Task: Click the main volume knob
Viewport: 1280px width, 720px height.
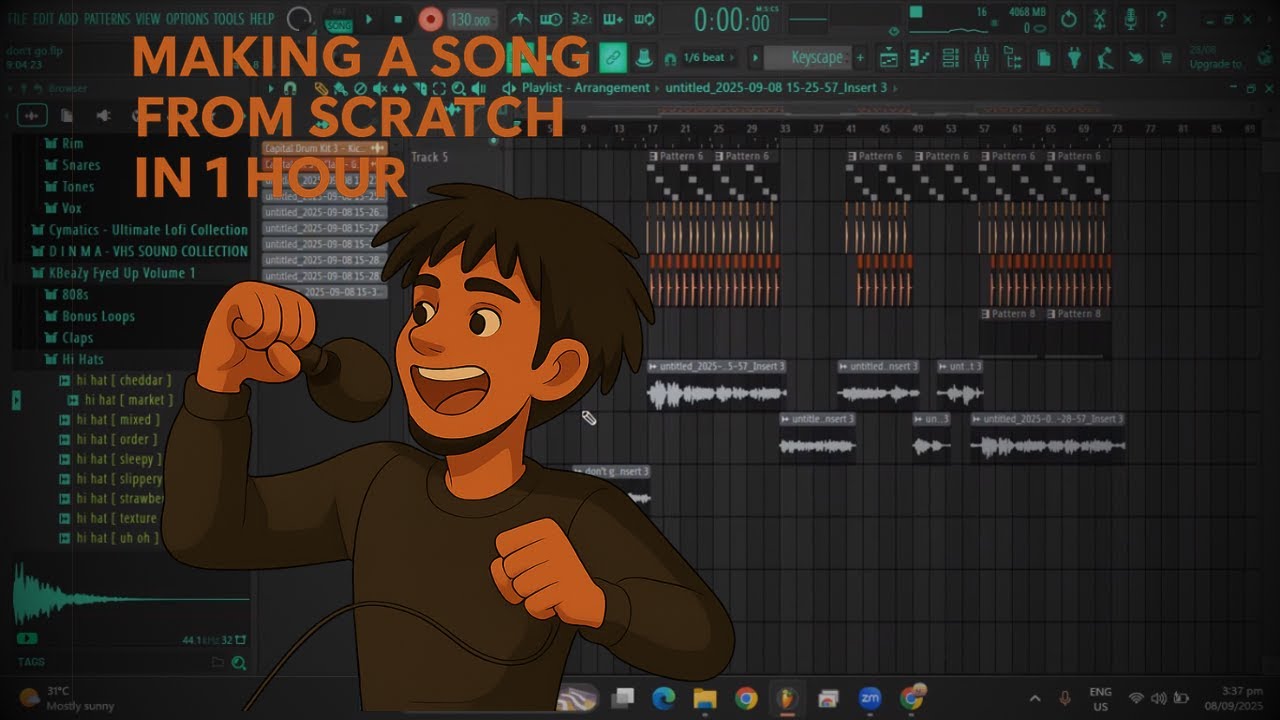Action: tap(298, 18)
